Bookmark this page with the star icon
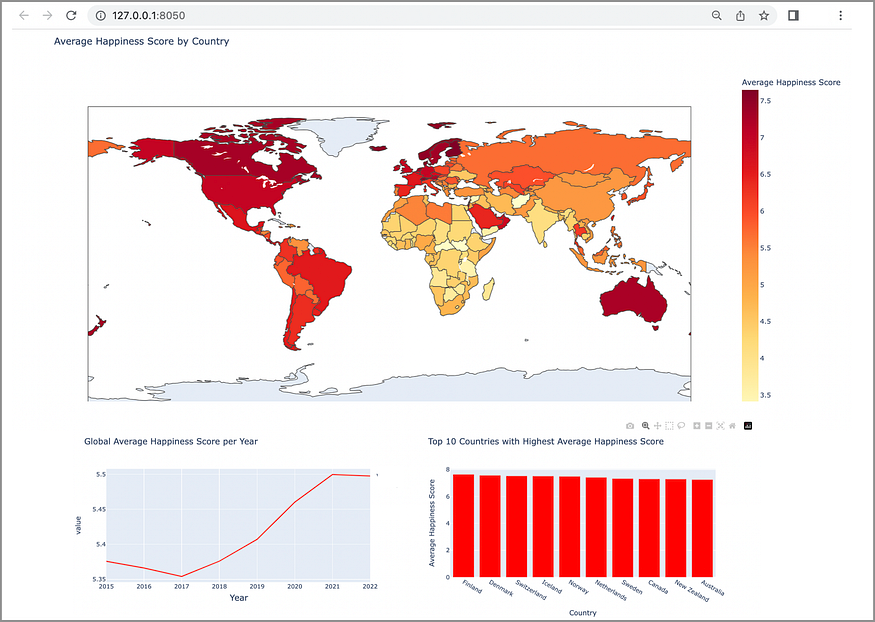Viewport: 875px width, 622px height. pyautogui.click(x=764, y=16)
